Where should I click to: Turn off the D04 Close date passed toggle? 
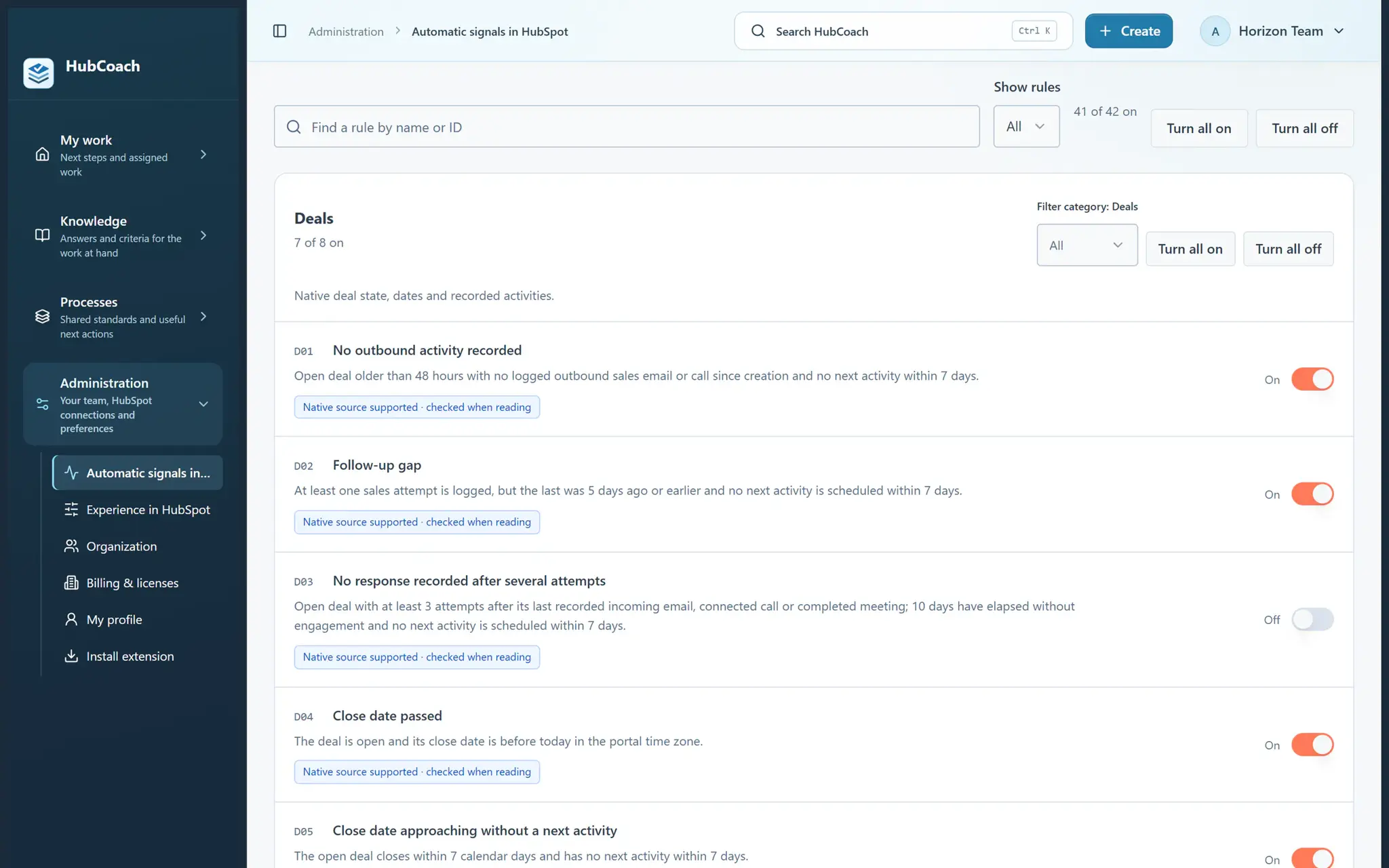(x=1312, y=745)
